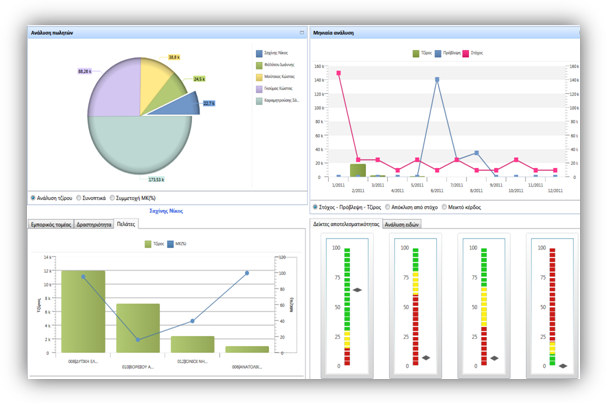Click the 7/2011 axis label
The width and height of the screenshot is (606, 403).
(x=457, y=185)
